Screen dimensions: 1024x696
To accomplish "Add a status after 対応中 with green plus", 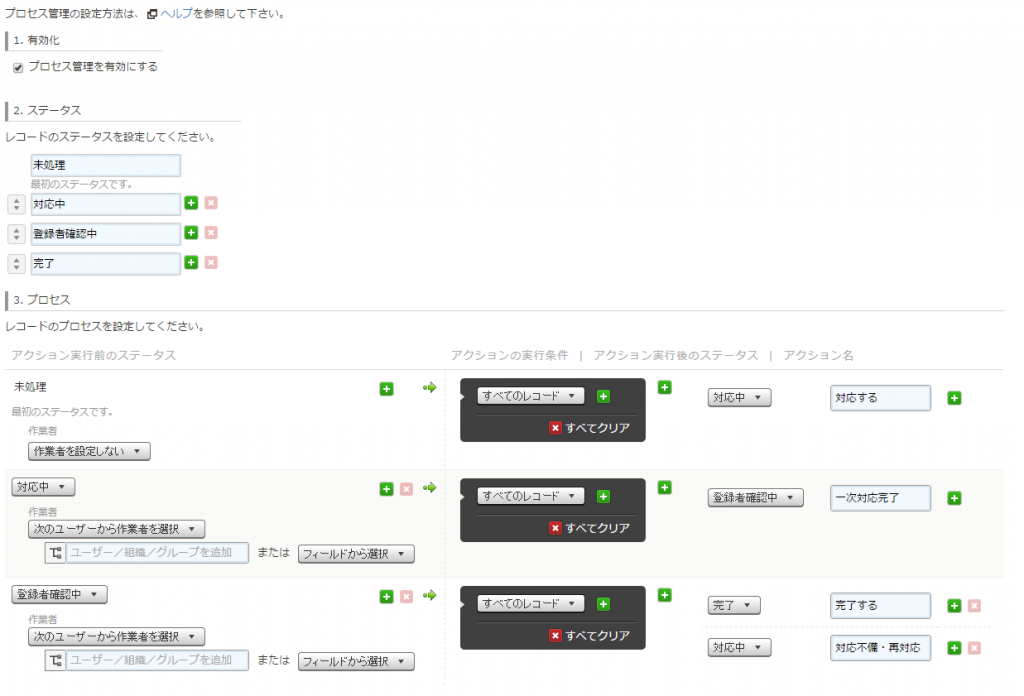I will pyautogui.click(x=191, y=203).
